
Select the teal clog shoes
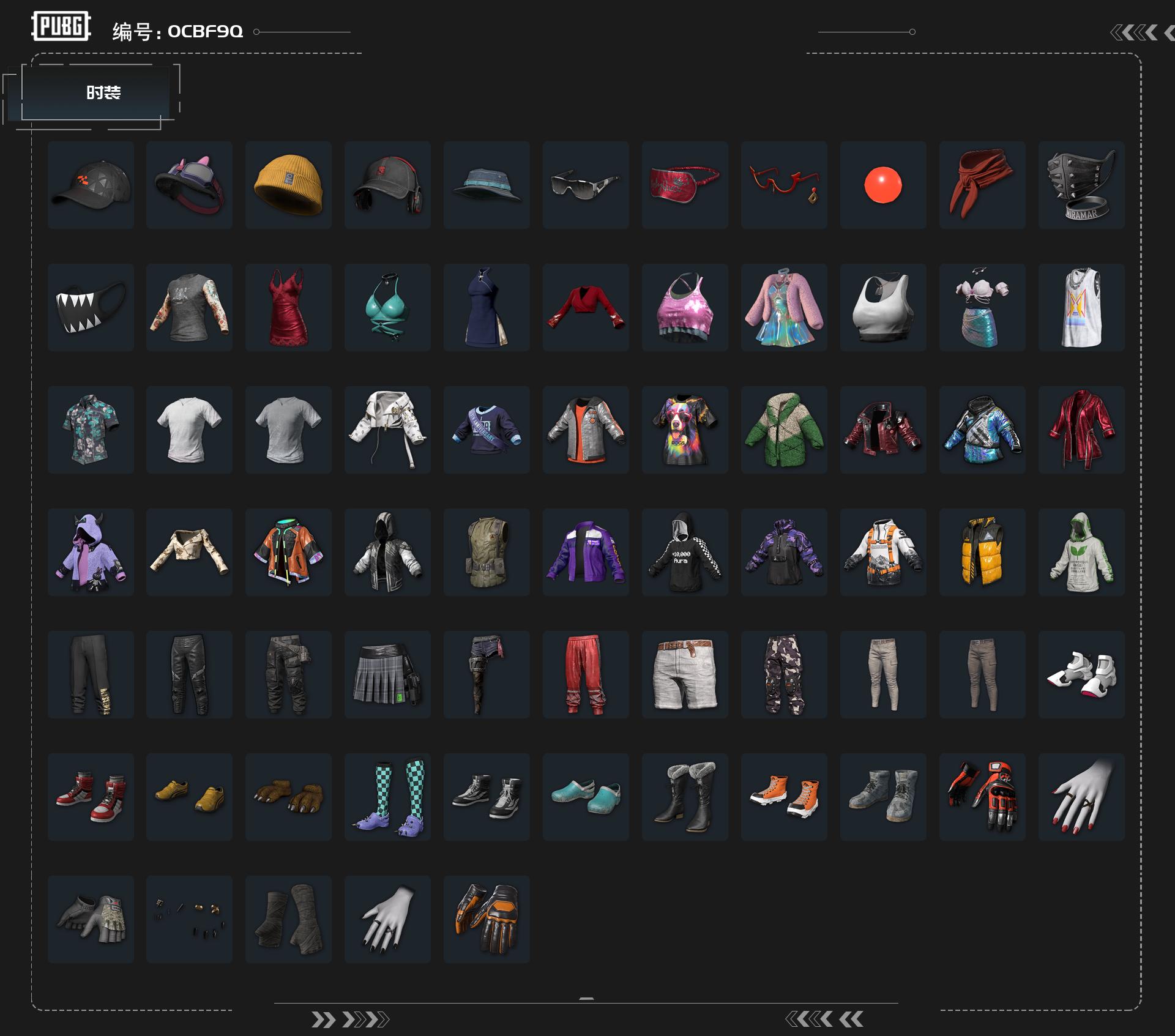tap(586, 797)
